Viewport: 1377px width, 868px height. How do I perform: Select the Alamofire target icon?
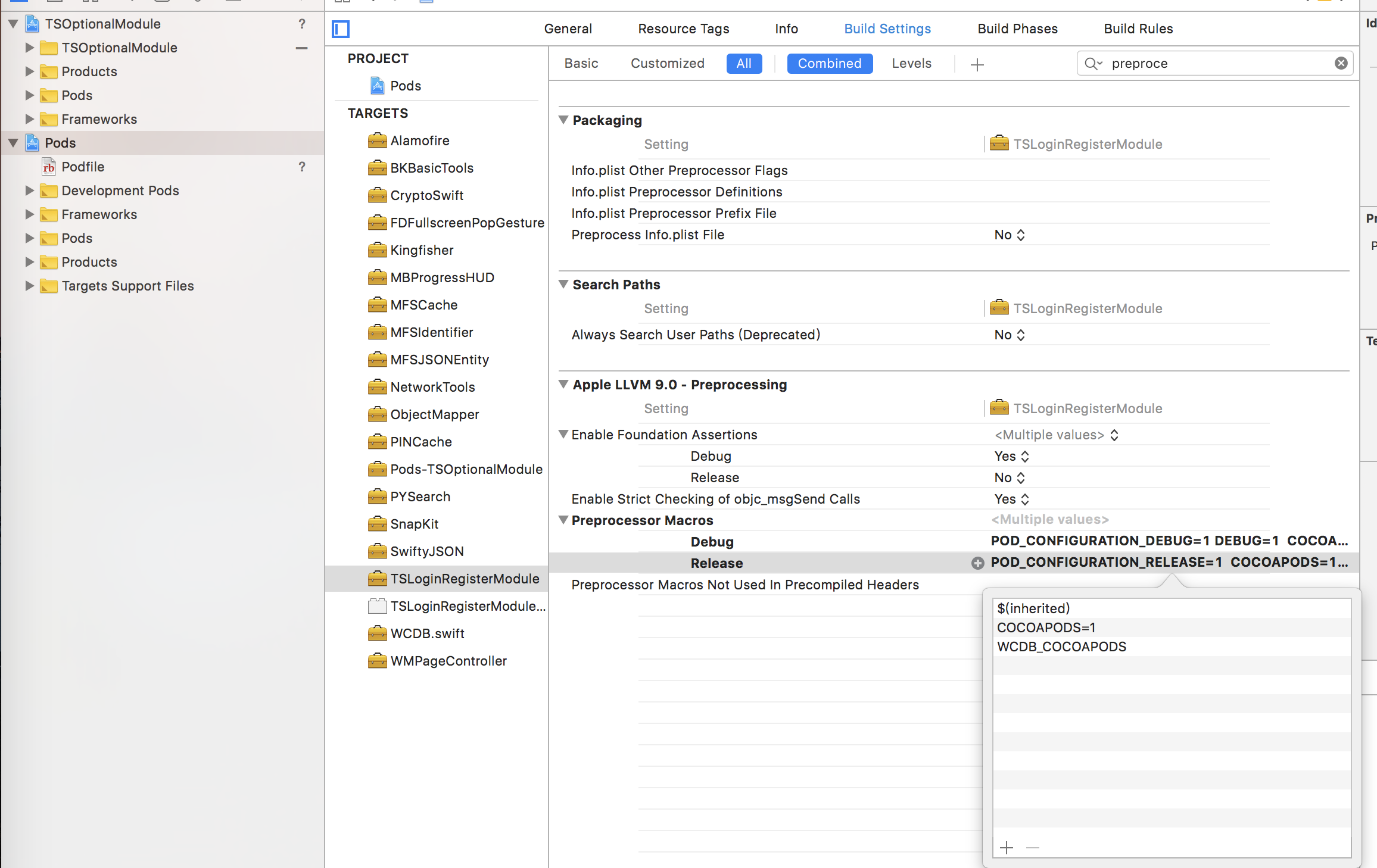pyautogui.click(x=377, y=140)
